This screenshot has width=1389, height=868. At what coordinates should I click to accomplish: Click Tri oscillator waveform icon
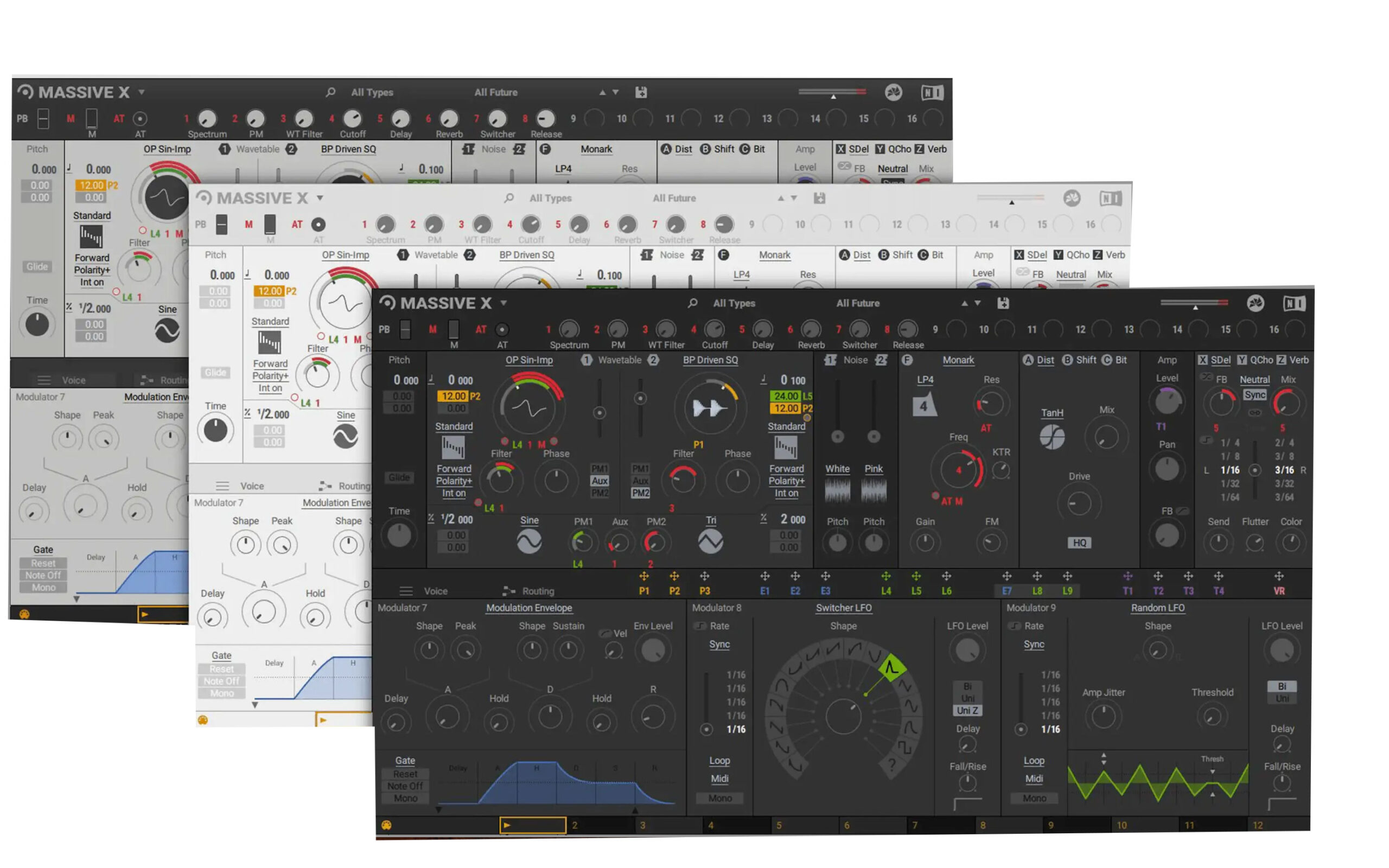(x=710, y=542)
